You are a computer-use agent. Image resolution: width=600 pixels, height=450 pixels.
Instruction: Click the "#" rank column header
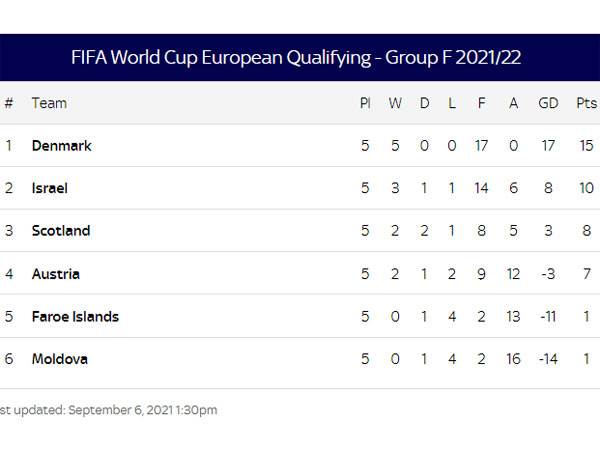pyautogui.click(x=9, y=103)
